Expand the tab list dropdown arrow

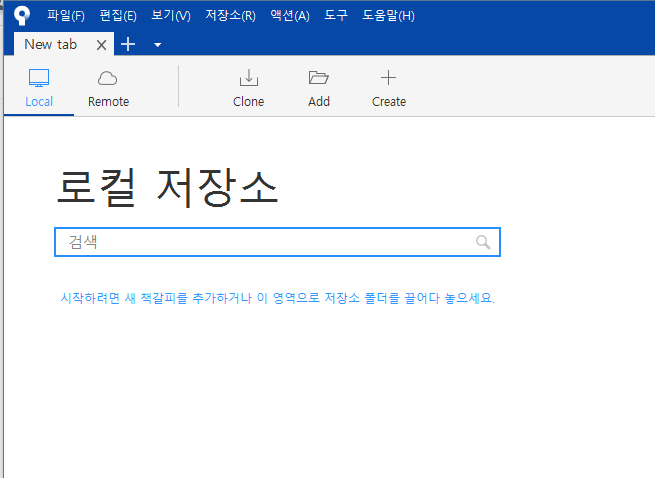pos(157,45)
